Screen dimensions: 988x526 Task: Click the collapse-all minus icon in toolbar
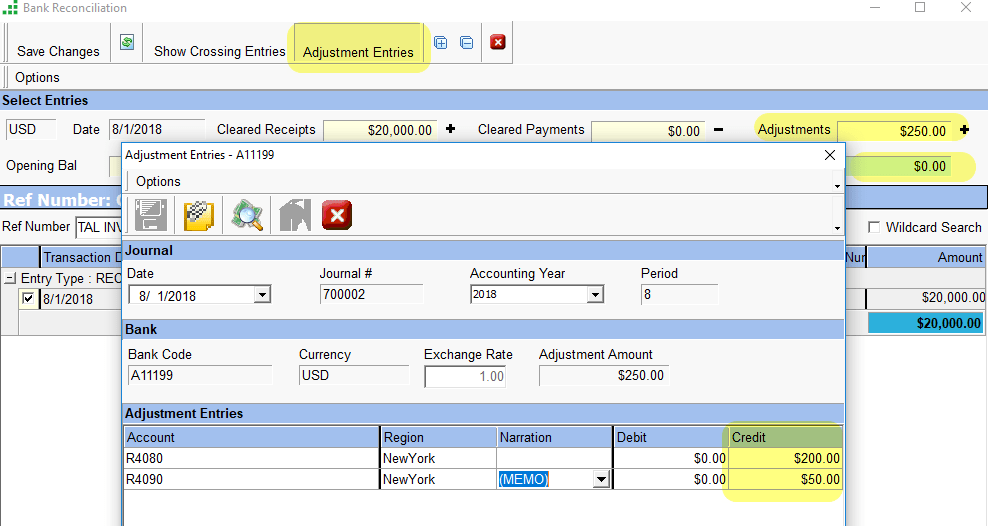(466, 42)
